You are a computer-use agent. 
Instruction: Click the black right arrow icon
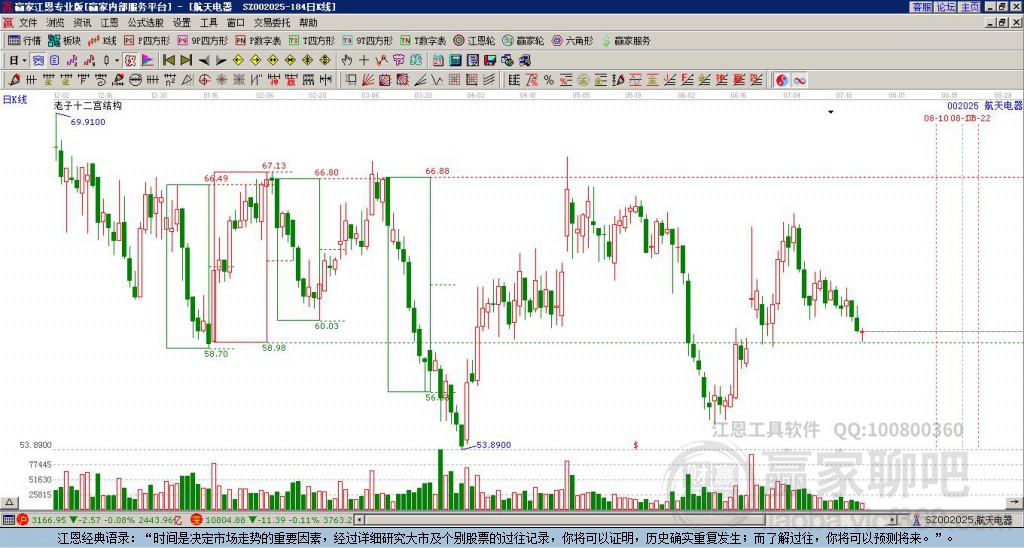click(x=221, y=61)
